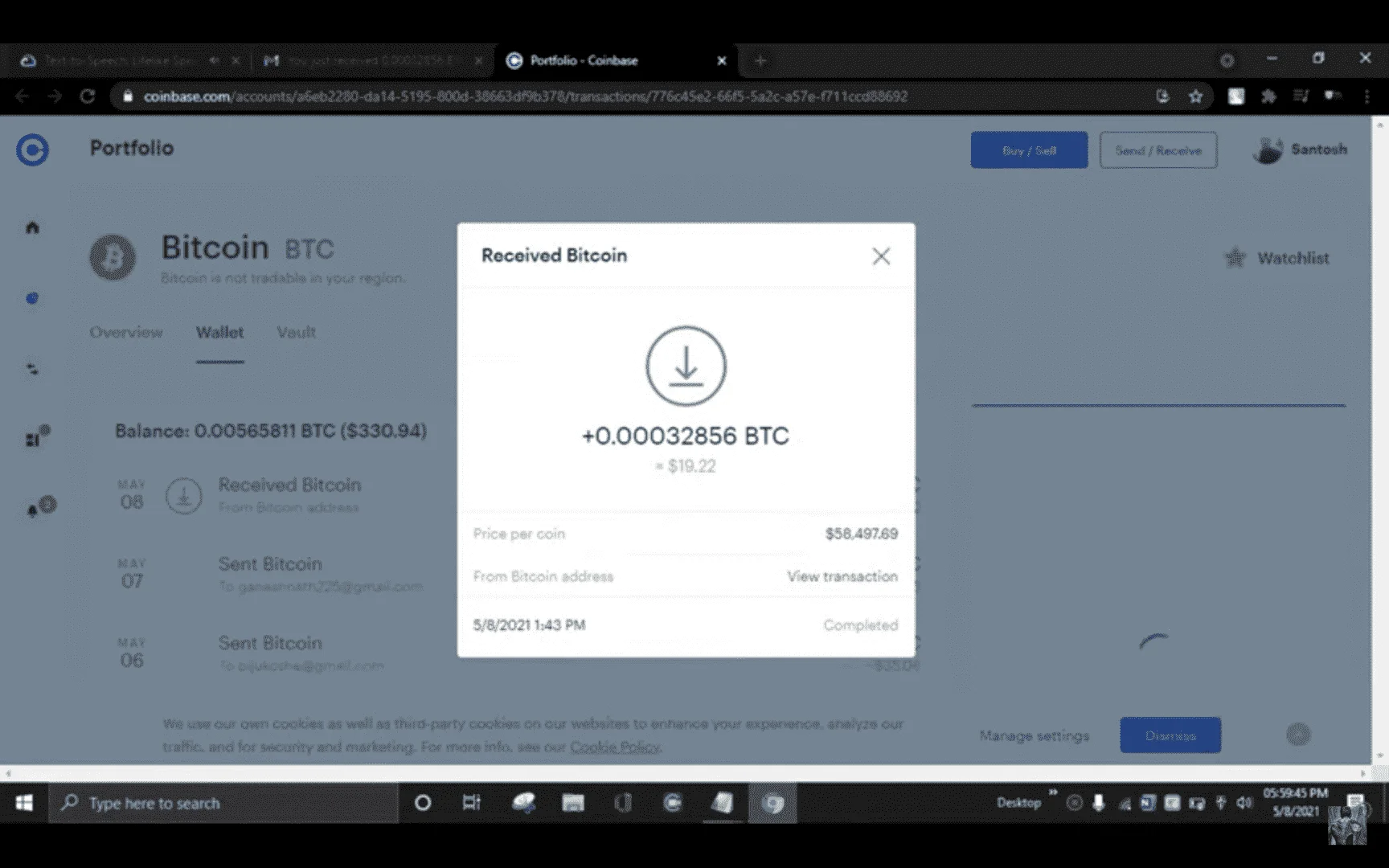The width and height of the screenshot is (1389, 868).
Task: Open the Windows Start menu
Action: tap(24, 803)
